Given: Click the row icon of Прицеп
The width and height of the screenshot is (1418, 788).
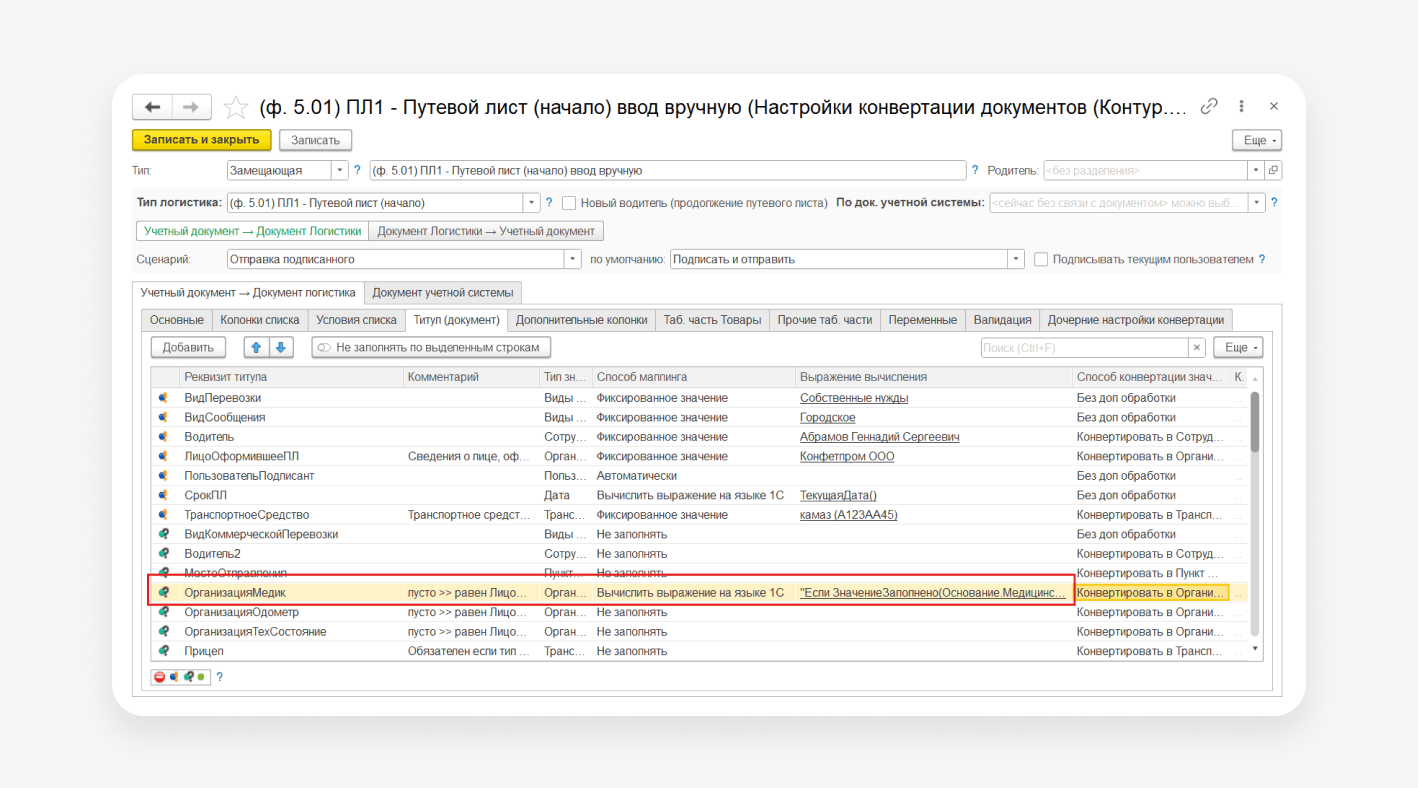Looking at the screenshot, I should (163, 651).
